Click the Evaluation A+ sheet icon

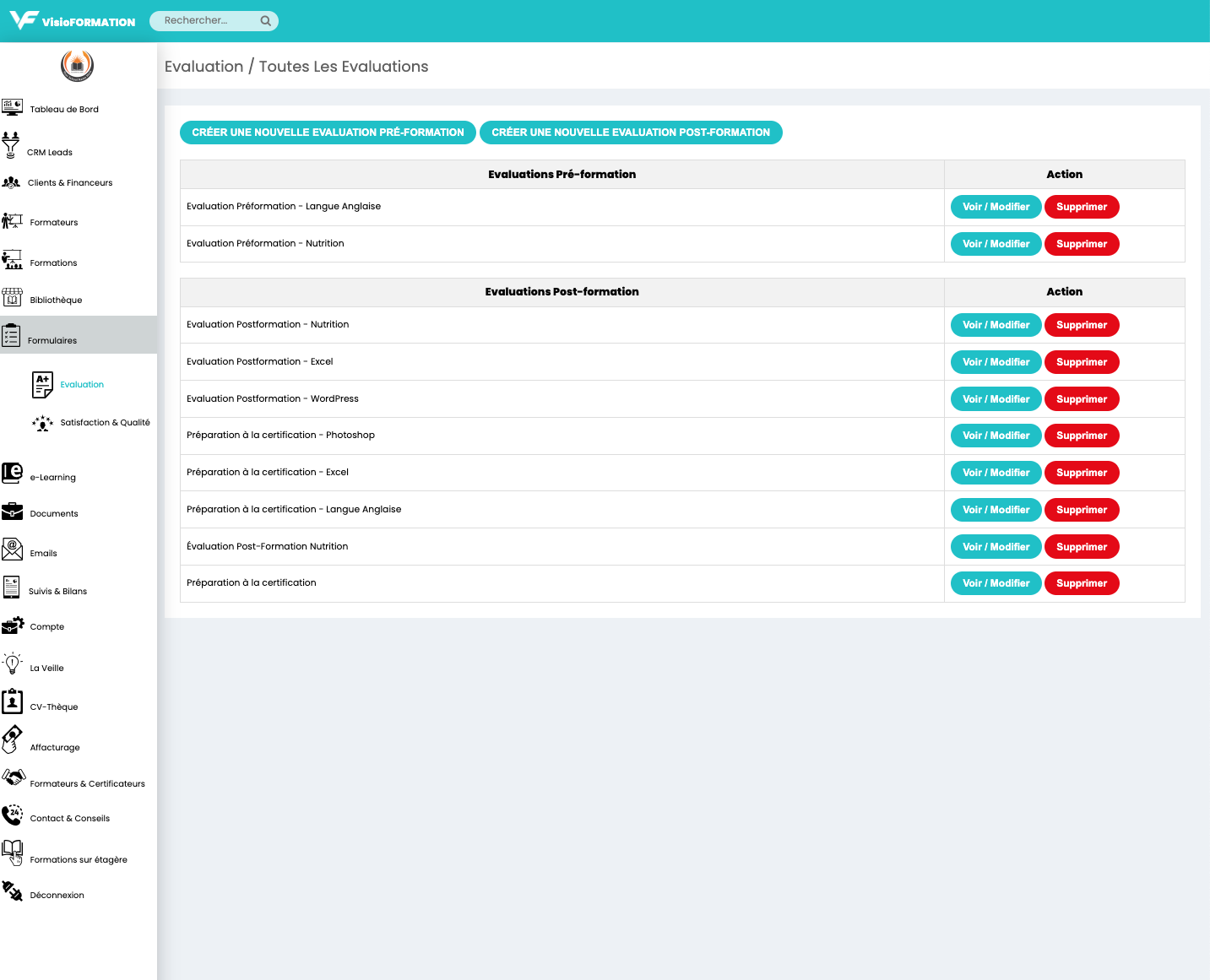tap(42, 385)
